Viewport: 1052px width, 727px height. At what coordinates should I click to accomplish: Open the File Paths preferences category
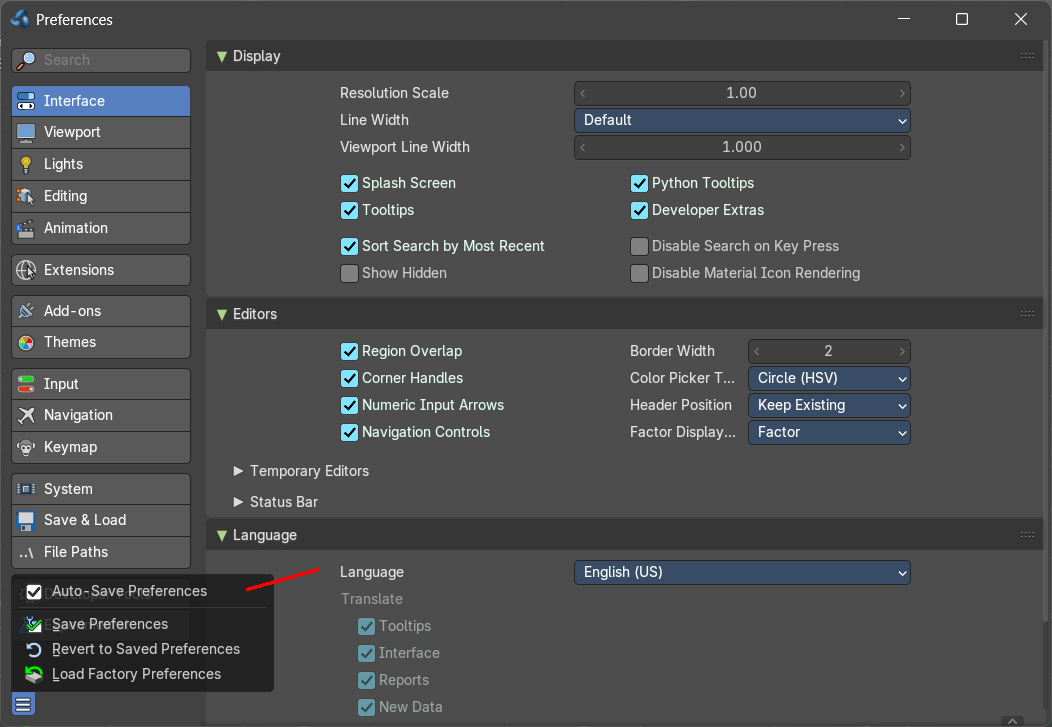(x=101, y=552)
